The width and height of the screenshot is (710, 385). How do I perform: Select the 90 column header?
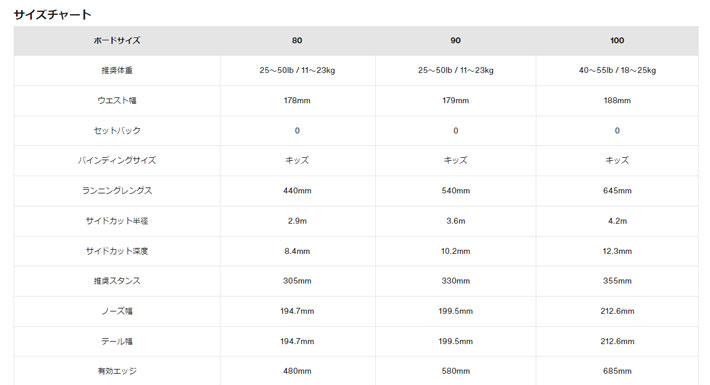point(456,40)
